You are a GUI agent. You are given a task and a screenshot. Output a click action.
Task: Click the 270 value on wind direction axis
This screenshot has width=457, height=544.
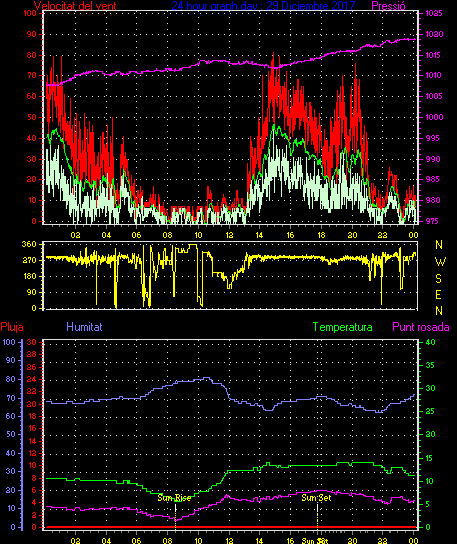pos(29,260)
